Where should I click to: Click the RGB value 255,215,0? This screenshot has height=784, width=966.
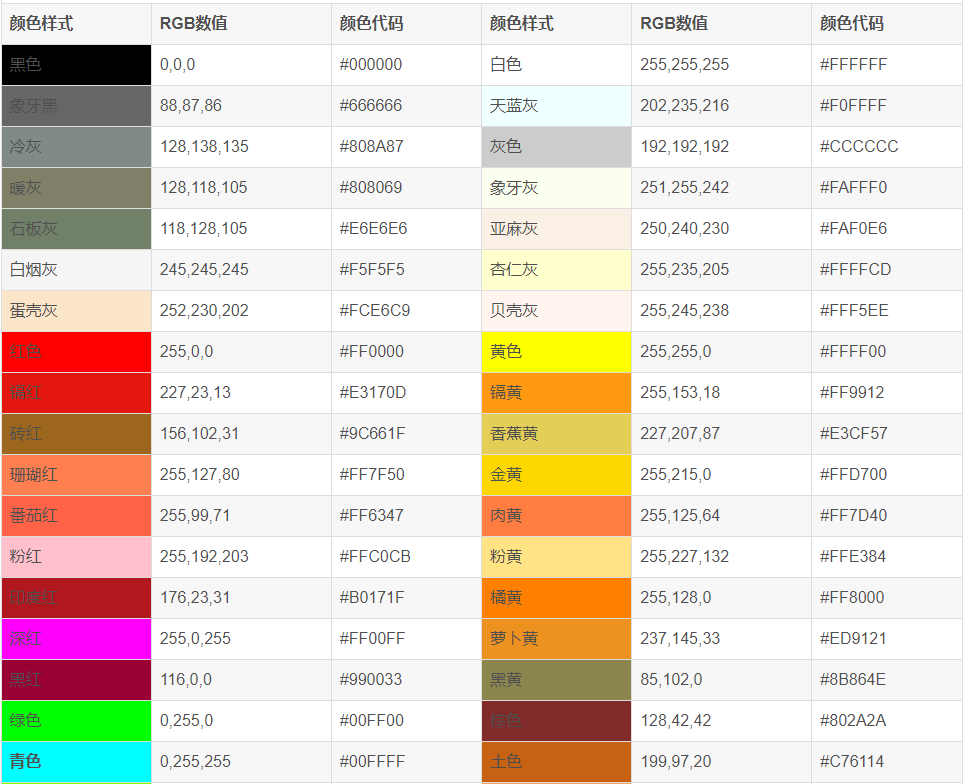(x=676, y=475)
